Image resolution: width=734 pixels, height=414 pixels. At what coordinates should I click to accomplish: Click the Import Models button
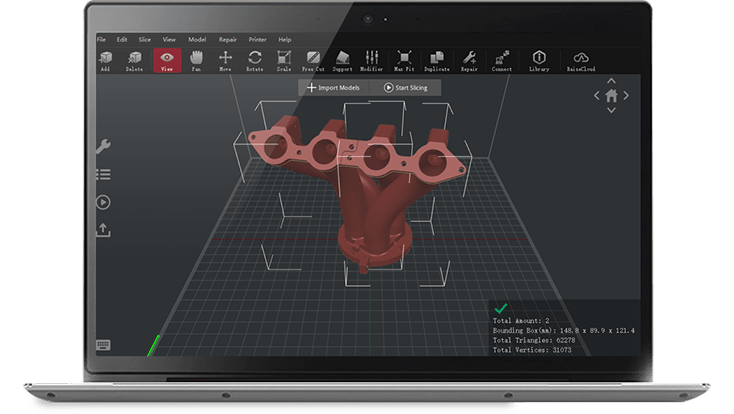335,88
